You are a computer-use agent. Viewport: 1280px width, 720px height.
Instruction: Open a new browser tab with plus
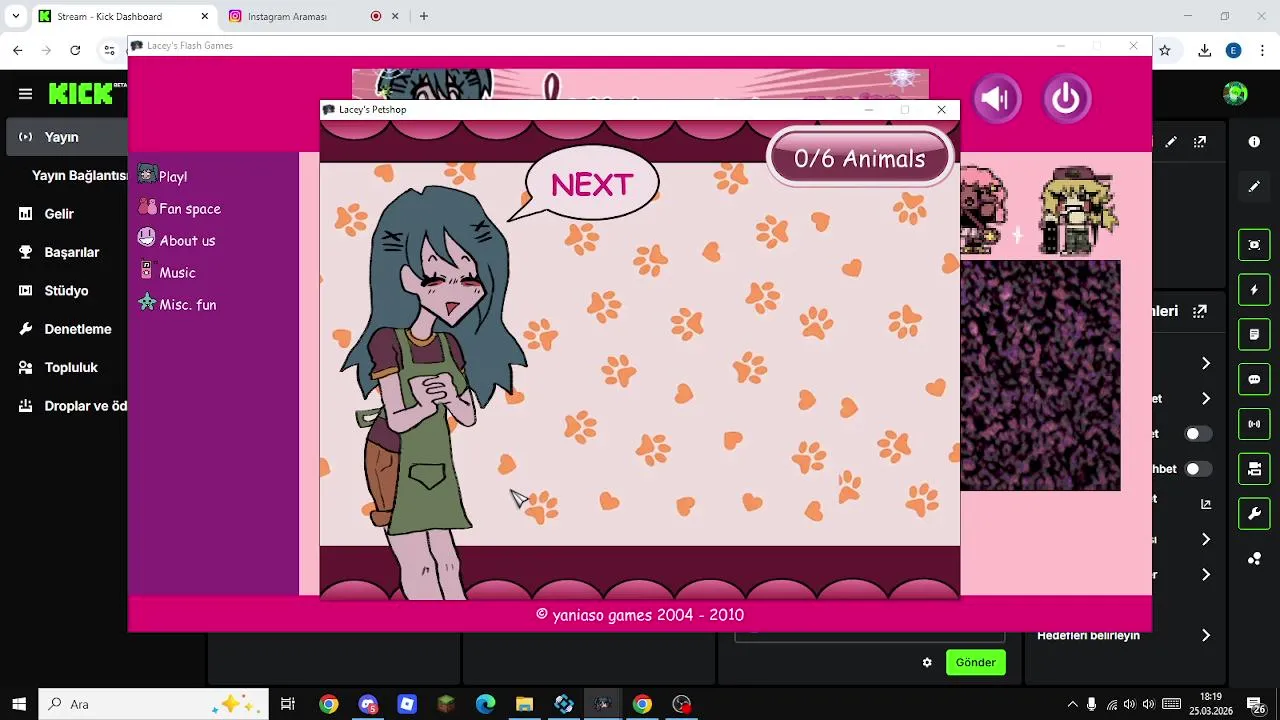click(424, 16)
